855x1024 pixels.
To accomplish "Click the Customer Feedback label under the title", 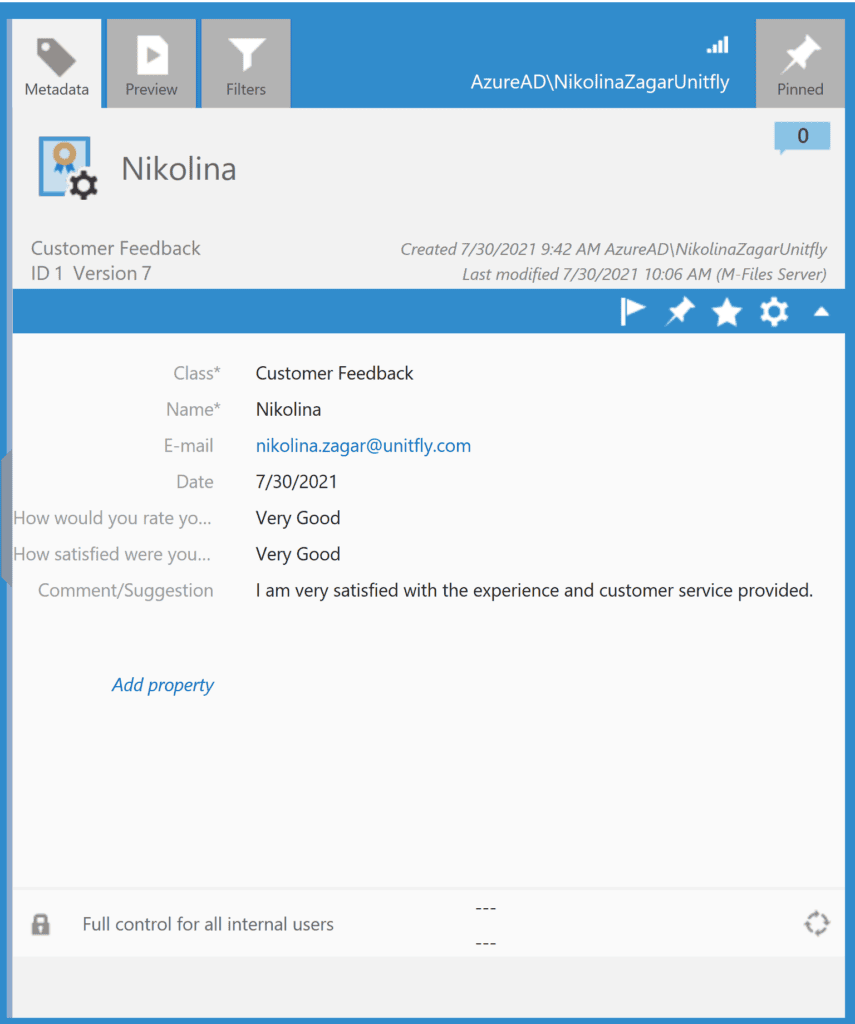I will tap(116, 248).
